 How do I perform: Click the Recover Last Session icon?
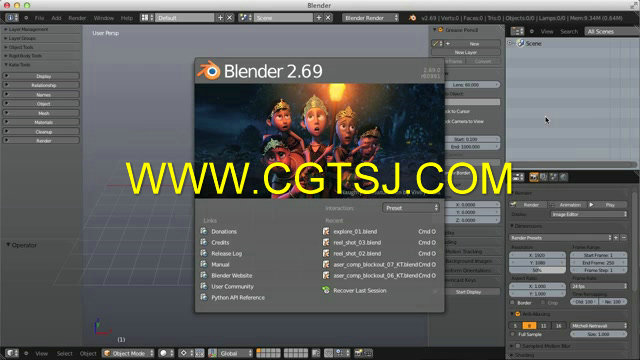coord(326,290)
